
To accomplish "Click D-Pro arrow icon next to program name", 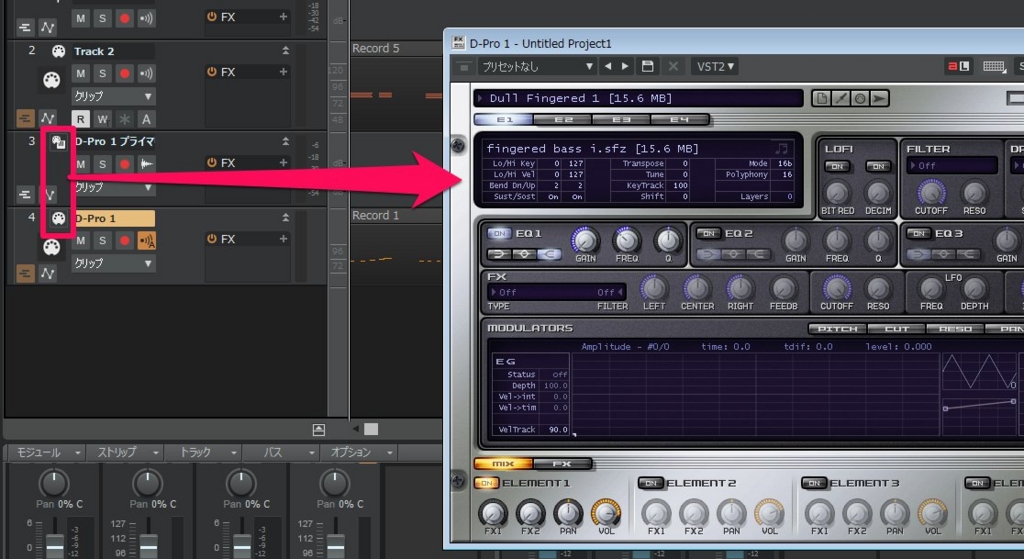I will (879, 98).
